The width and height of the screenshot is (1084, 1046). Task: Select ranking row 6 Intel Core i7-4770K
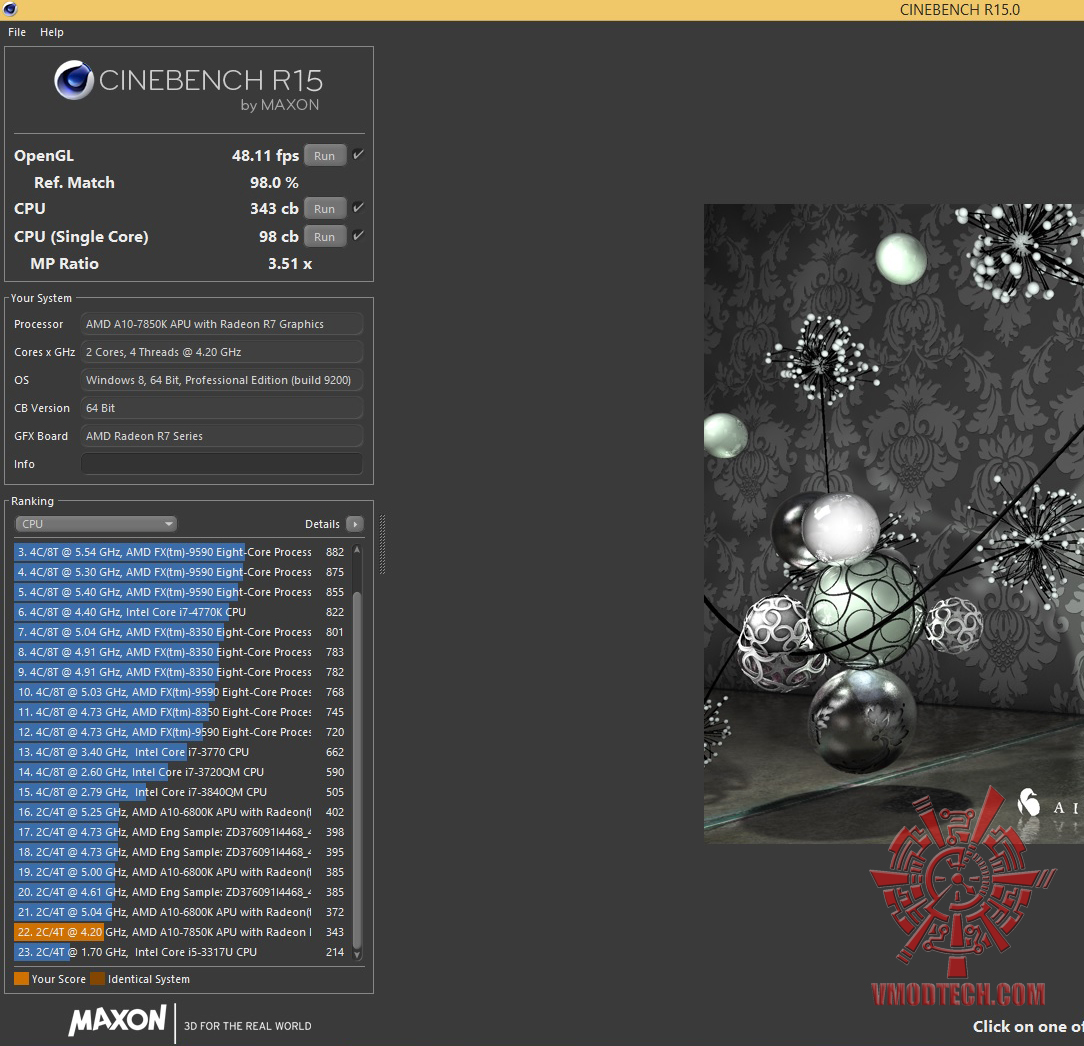pyautogui.click(x=180, y=612)
